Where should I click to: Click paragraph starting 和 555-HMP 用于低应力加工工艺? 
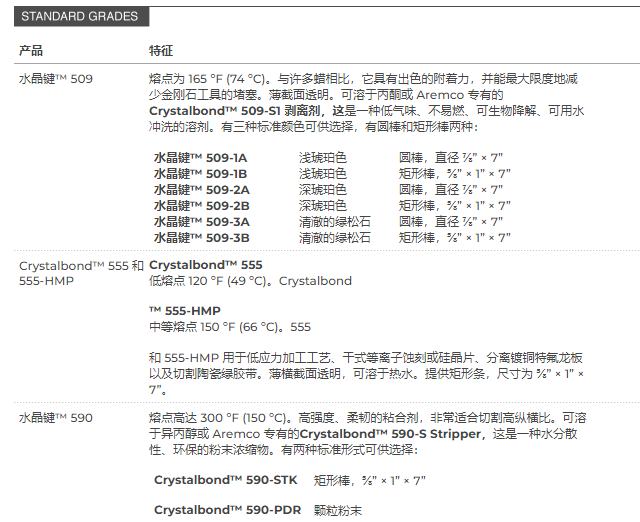pos(367,374)
